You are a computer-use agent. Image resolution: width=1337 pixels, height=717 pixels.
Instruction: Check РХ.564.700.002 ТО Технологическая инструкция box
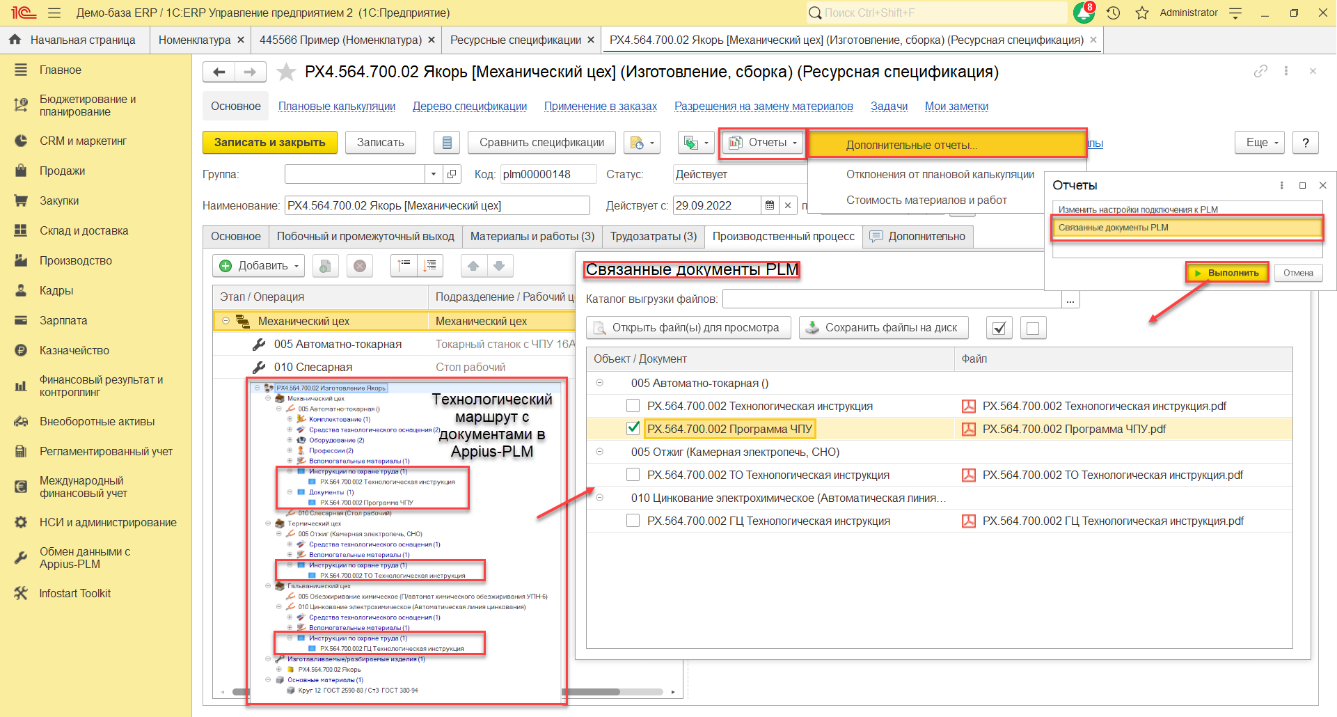click(632, 475)
